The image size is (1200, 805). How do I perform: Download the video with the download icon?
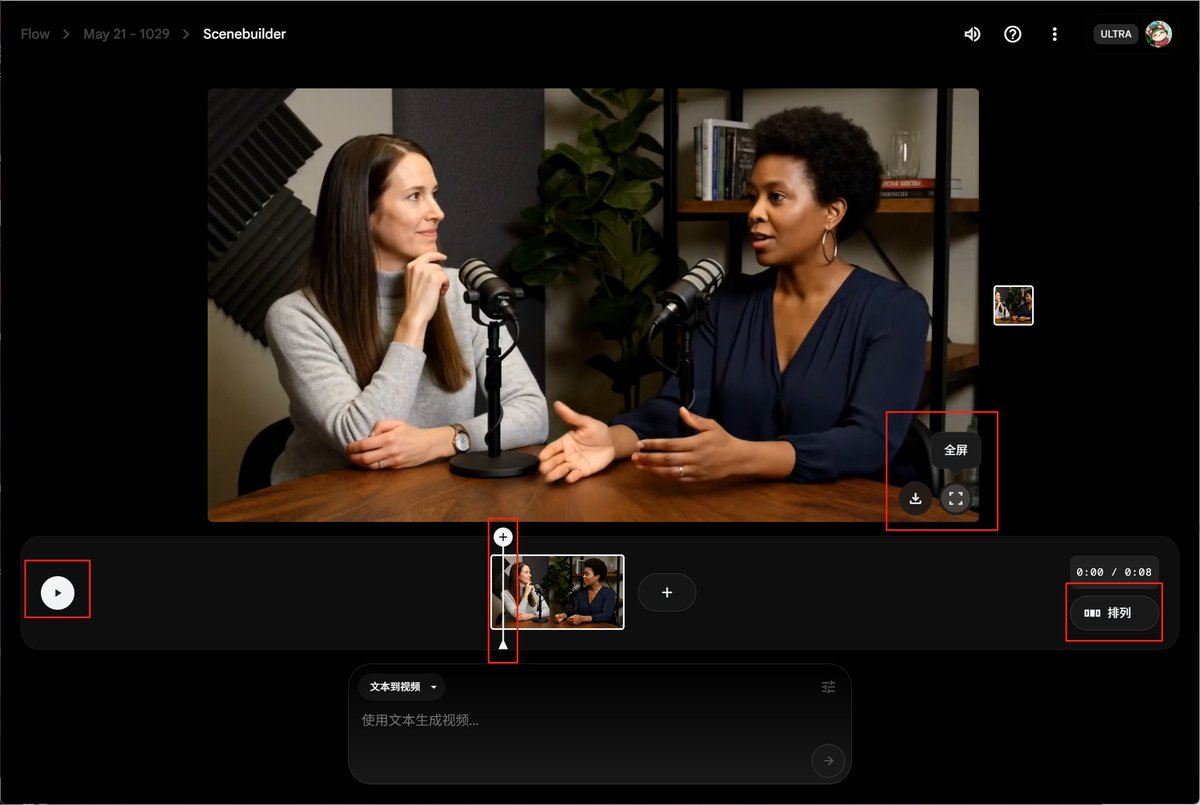915,498
